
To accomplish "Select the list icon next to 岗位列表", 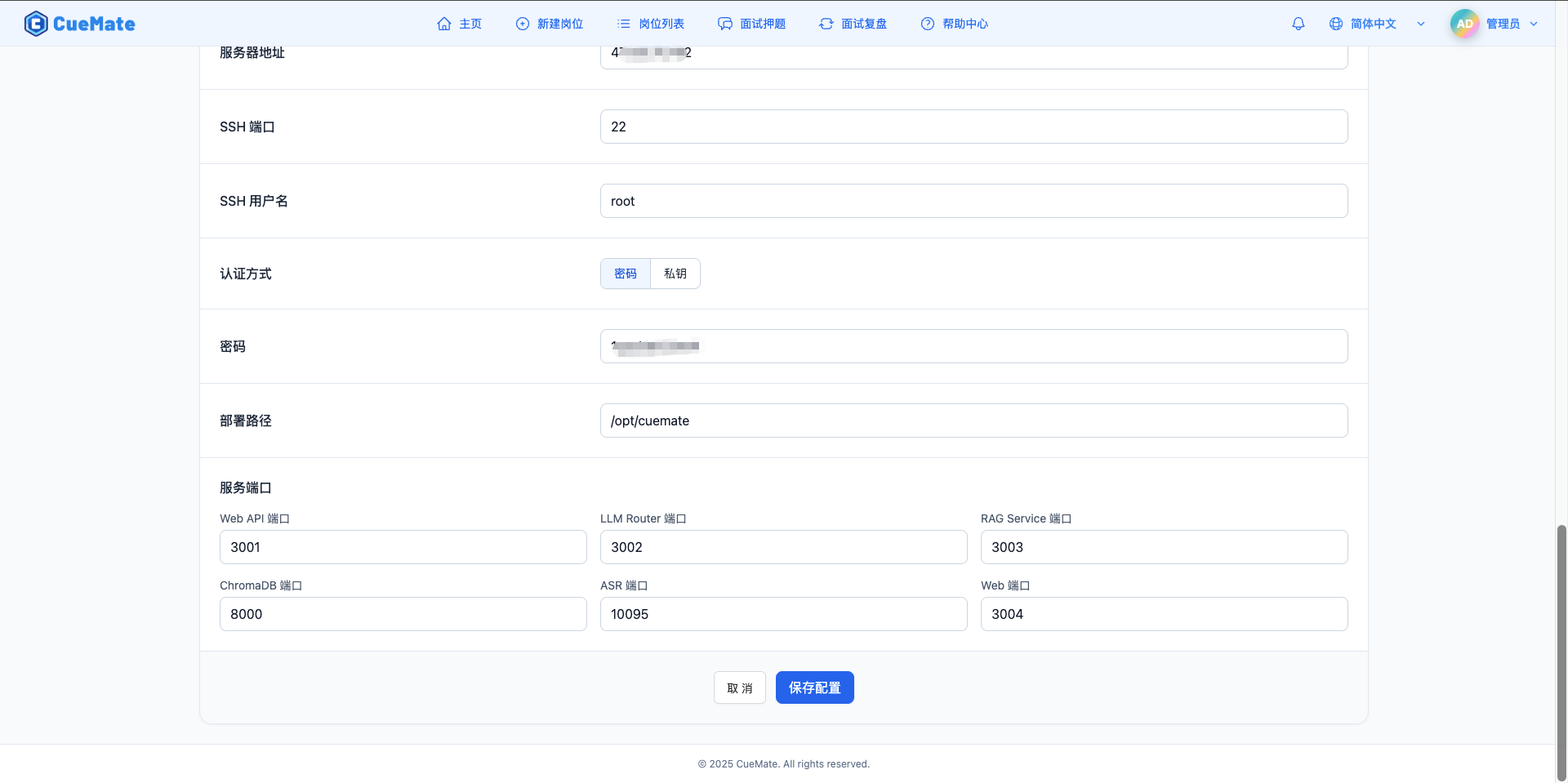I will tap(624, 24).
